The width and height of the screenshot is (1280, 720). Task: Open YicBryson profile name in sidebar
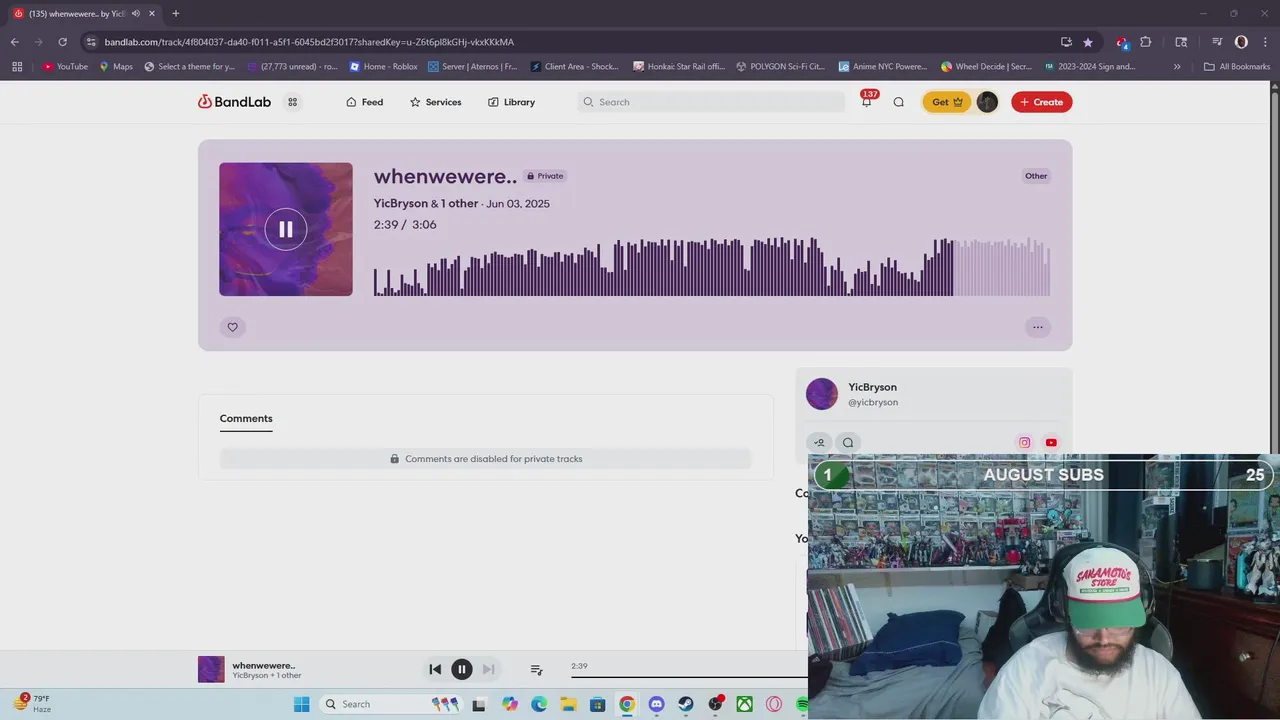pyautogui.click(x=872, y=387)
